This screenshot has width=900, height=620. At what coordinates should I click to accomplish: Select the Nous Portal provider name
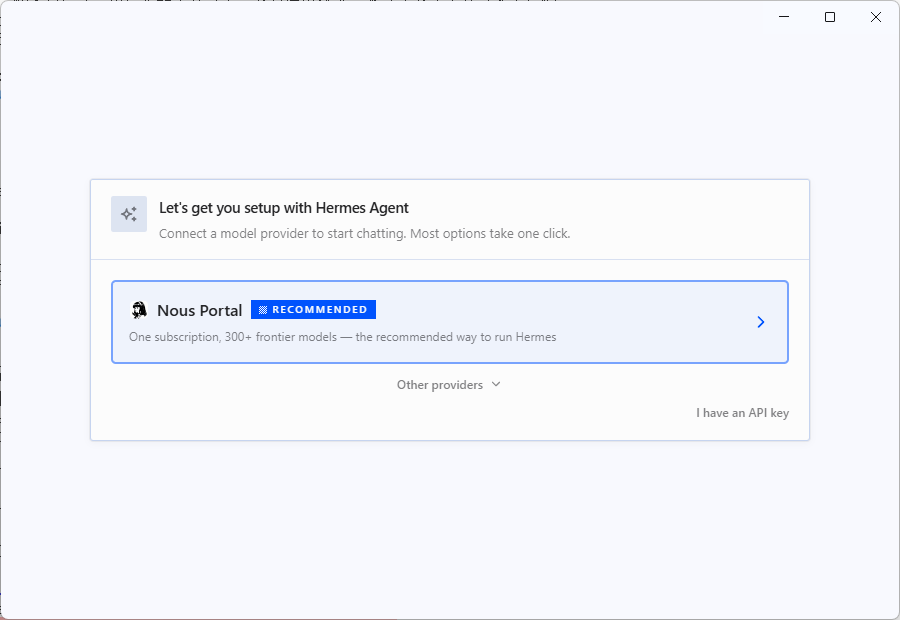[x=199, y=311]
